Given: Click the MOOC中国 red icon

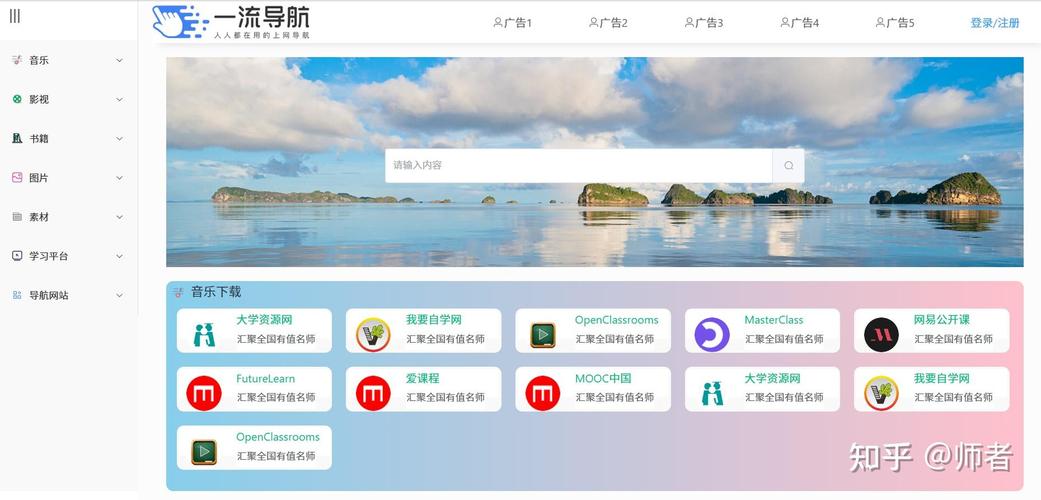Looking at the screenshot, I should click(x=542, y=393).
